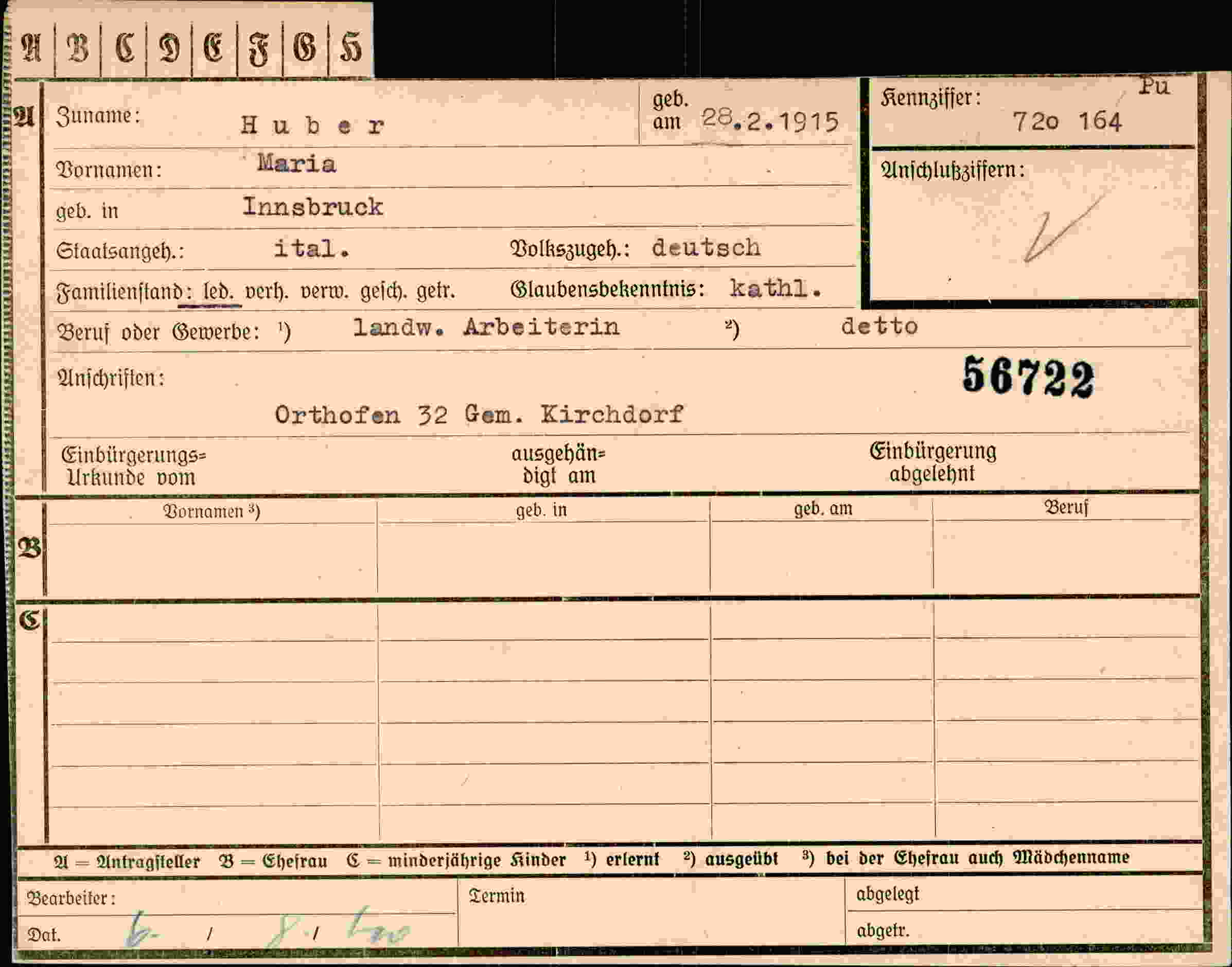Click the 'Beruf' column header in section B
Image resolution: width=1232 pixels, height=967 pixels.
pos(1067,508)
